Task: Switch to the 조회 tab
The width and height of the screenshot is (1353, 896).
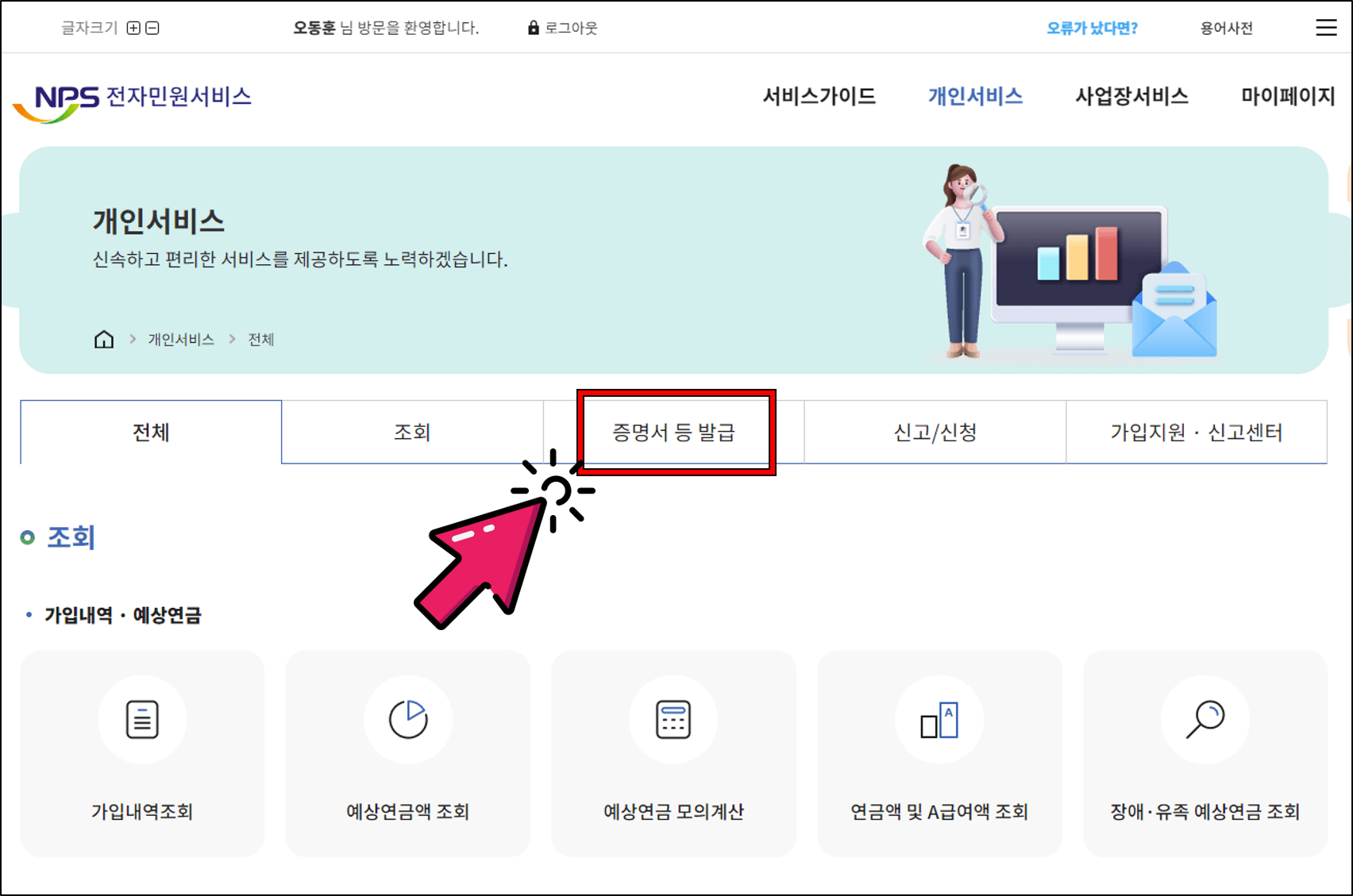Action: pos(411,432)
